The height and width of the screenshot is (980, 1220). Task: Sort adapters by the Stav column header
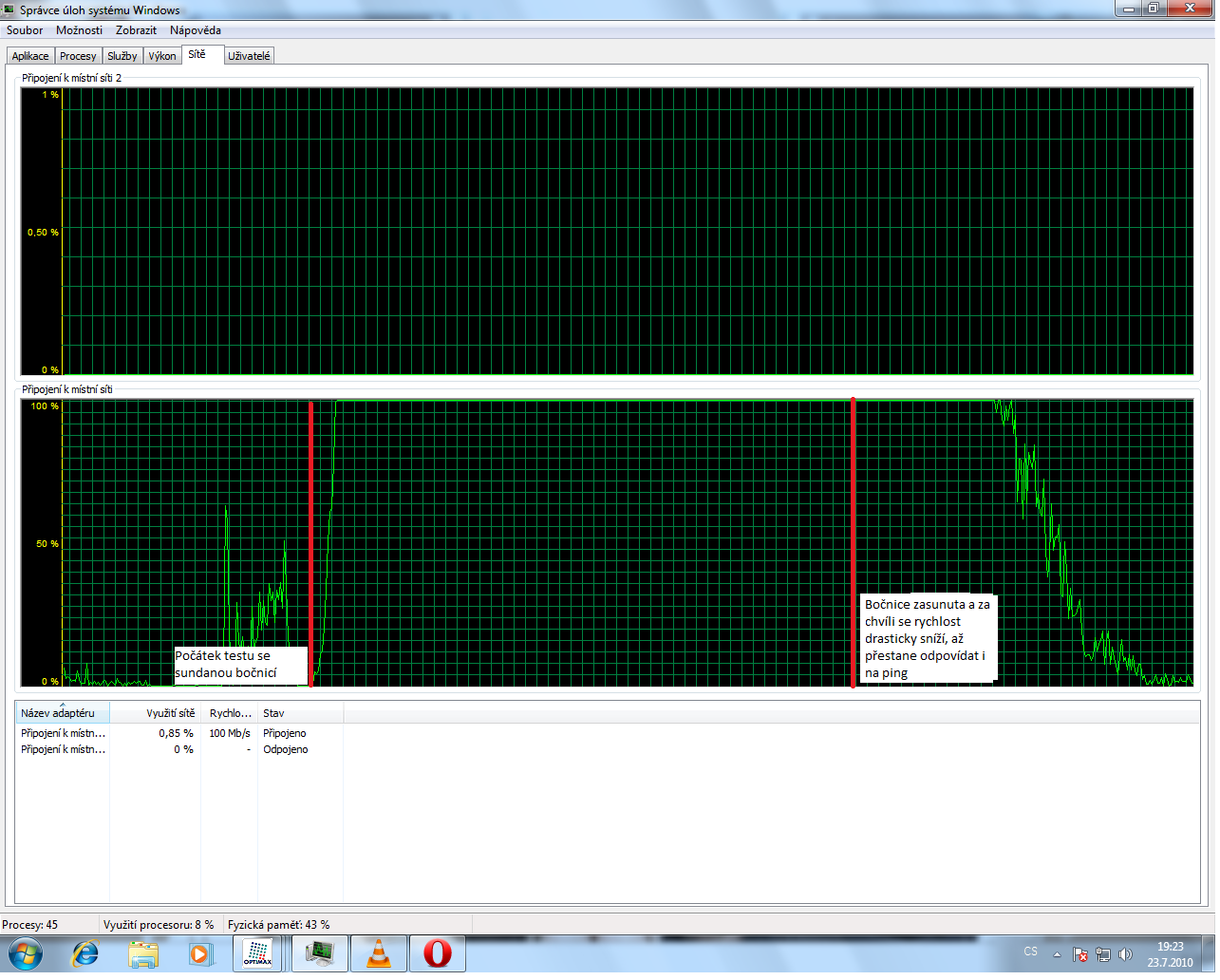tap(273, 713)
